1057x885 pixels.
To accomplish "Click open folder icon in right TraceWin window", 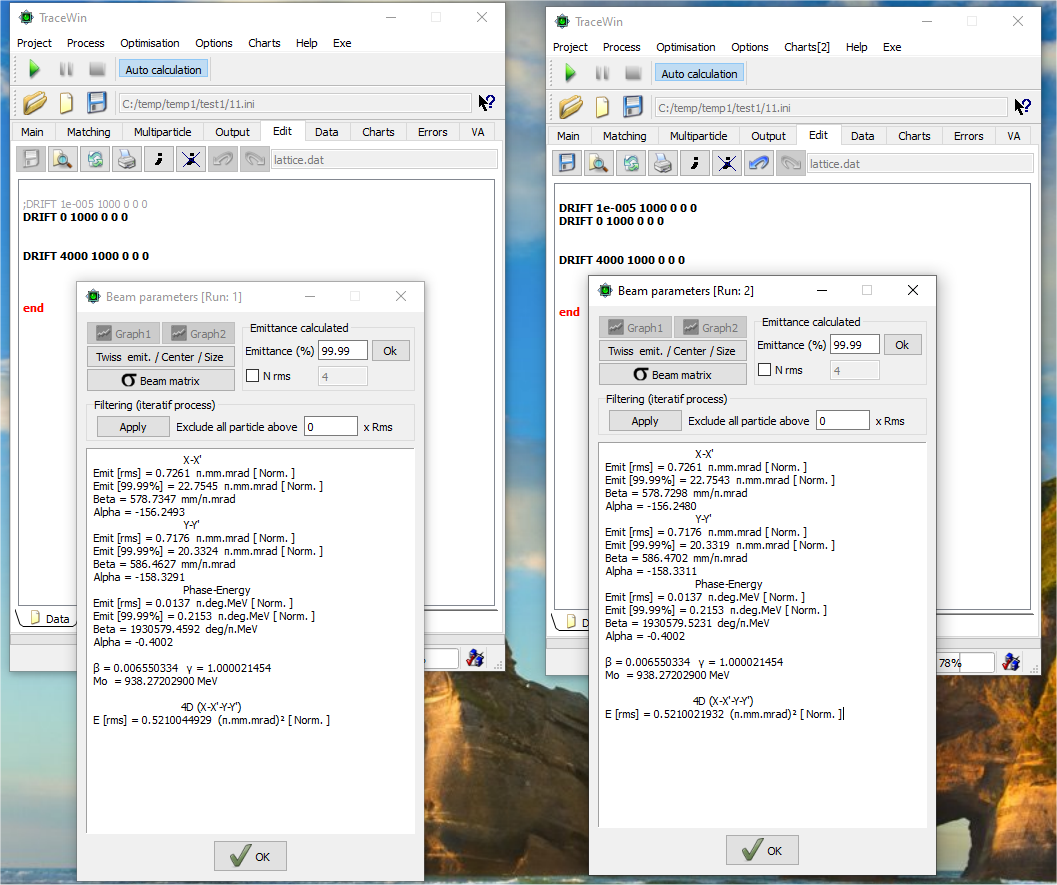I will click(570, 107).
